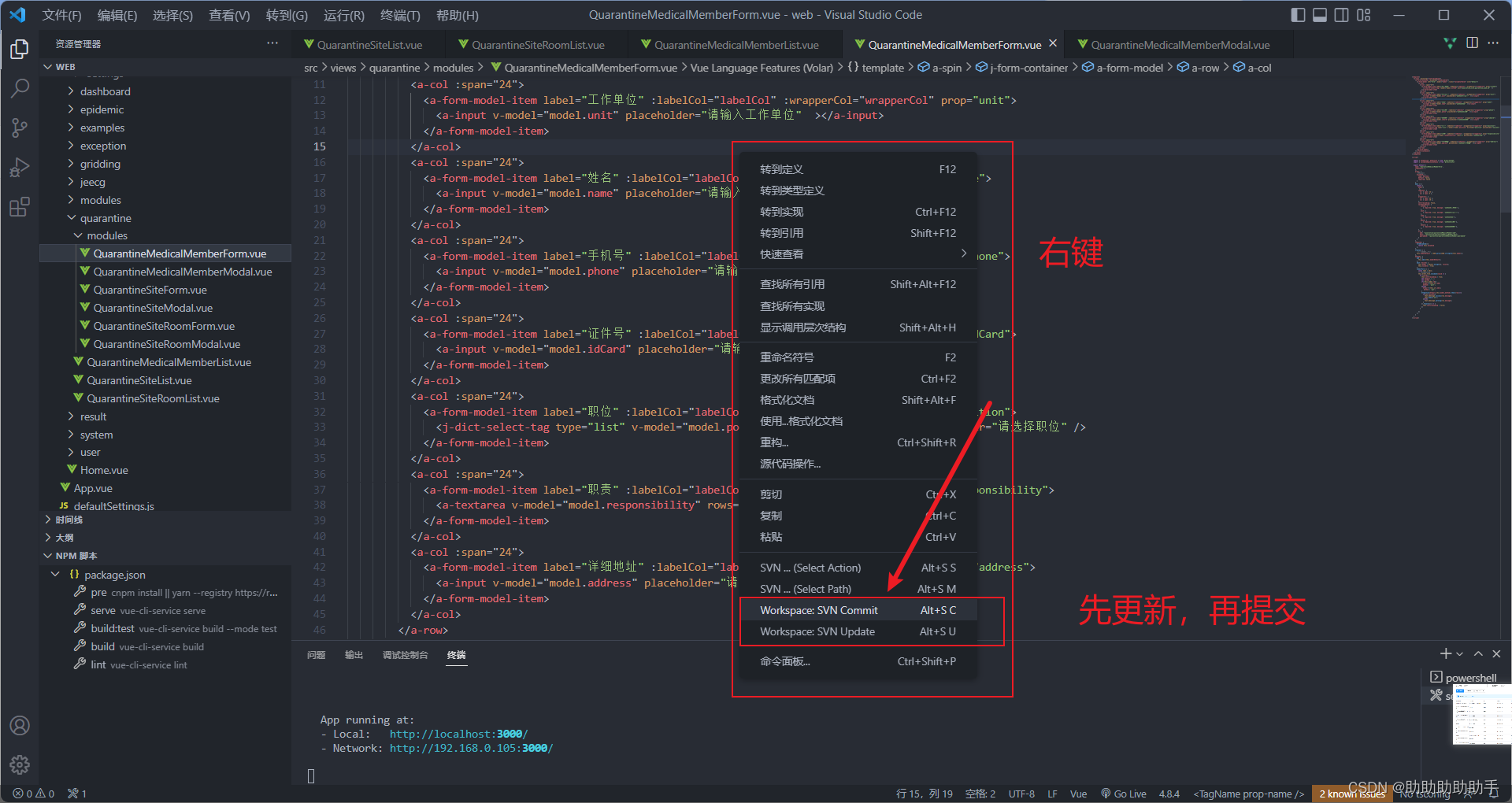Open the 192.168.0.105:3000 network link
This screenshot has height=803, width=1512.
coord(471,748)
